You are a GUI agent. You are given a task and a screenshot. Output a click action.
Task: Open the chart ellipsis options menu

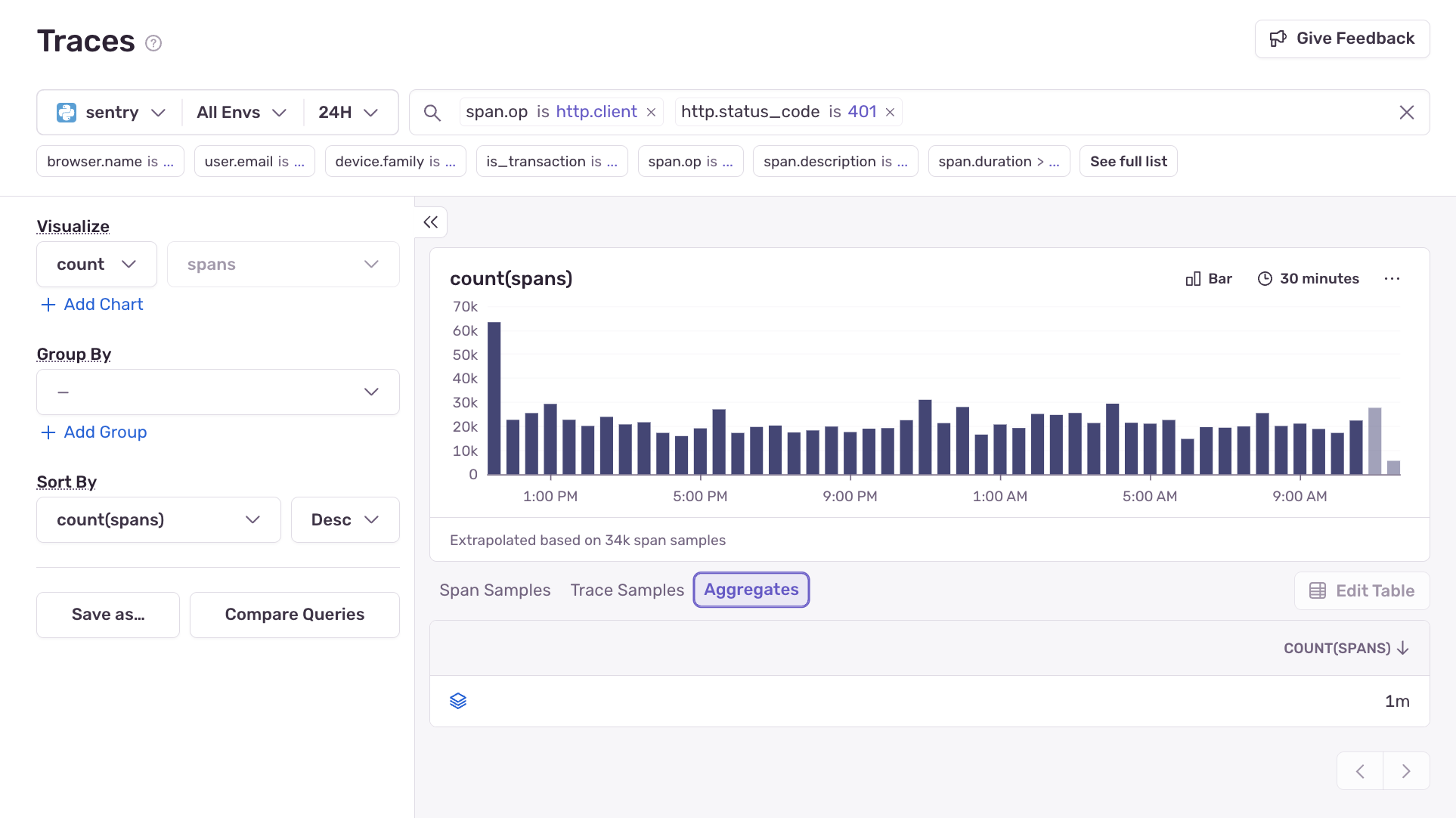tap(1392, 279)
